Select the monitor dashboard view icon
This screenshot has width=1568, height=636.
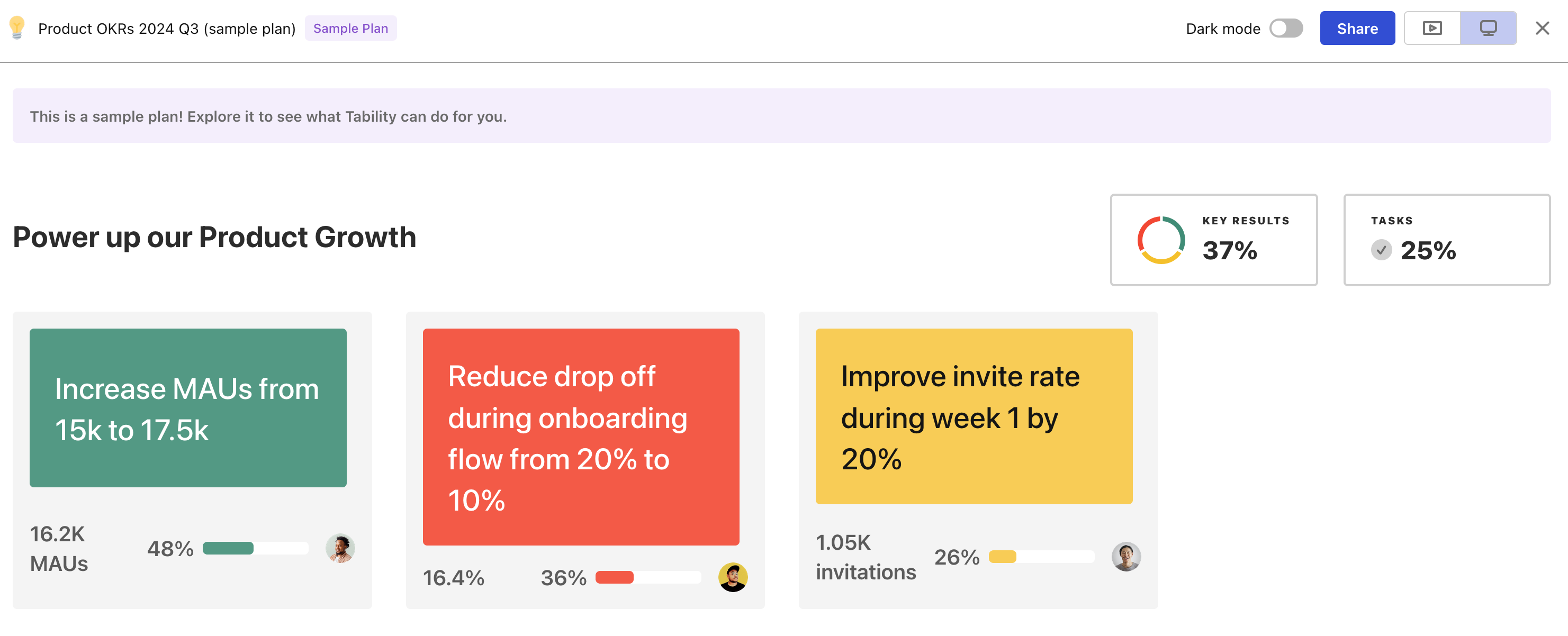click(1488, 28)
